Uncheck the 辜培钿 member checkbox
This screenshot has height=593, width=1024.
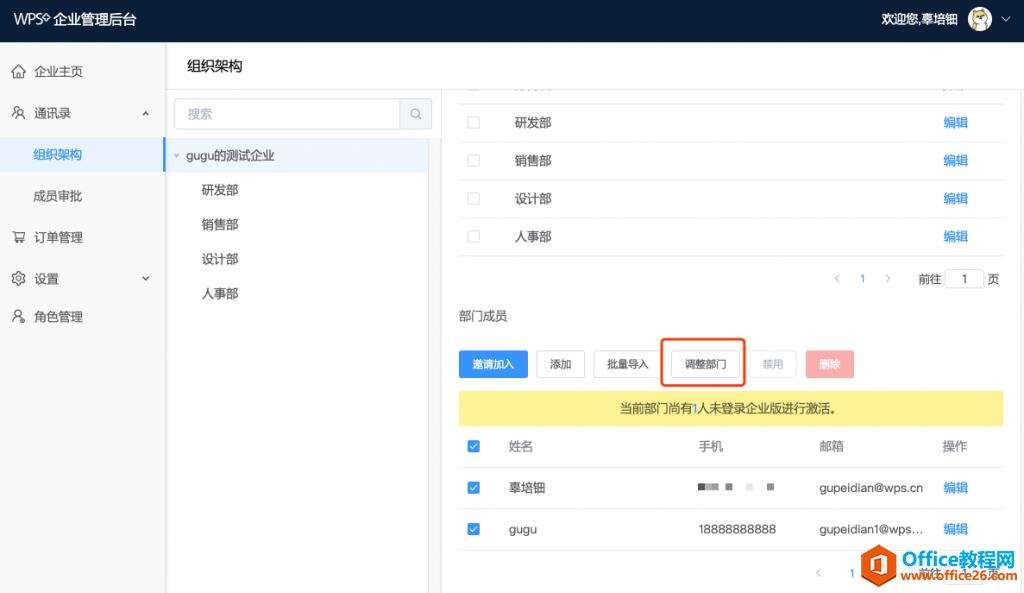473,487
